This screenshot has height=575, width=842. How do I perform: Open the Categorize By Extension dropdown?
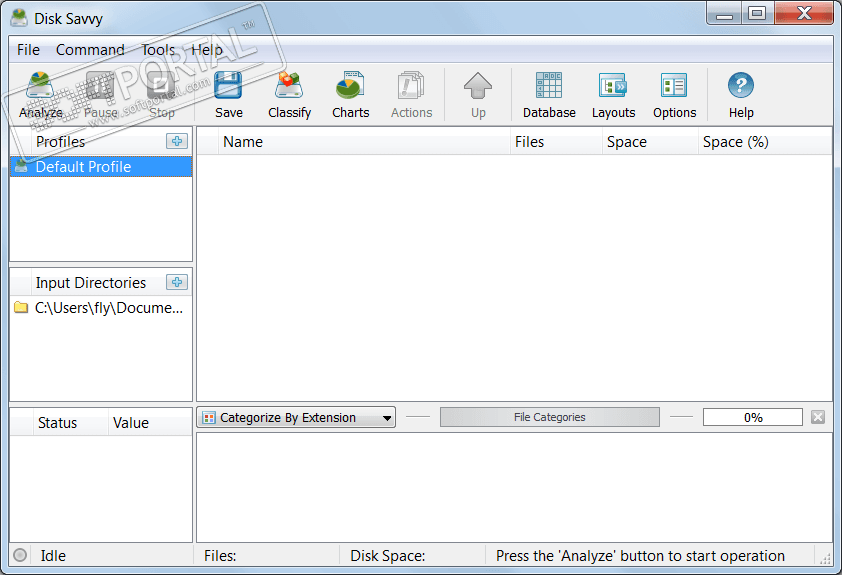pos(296,417)
